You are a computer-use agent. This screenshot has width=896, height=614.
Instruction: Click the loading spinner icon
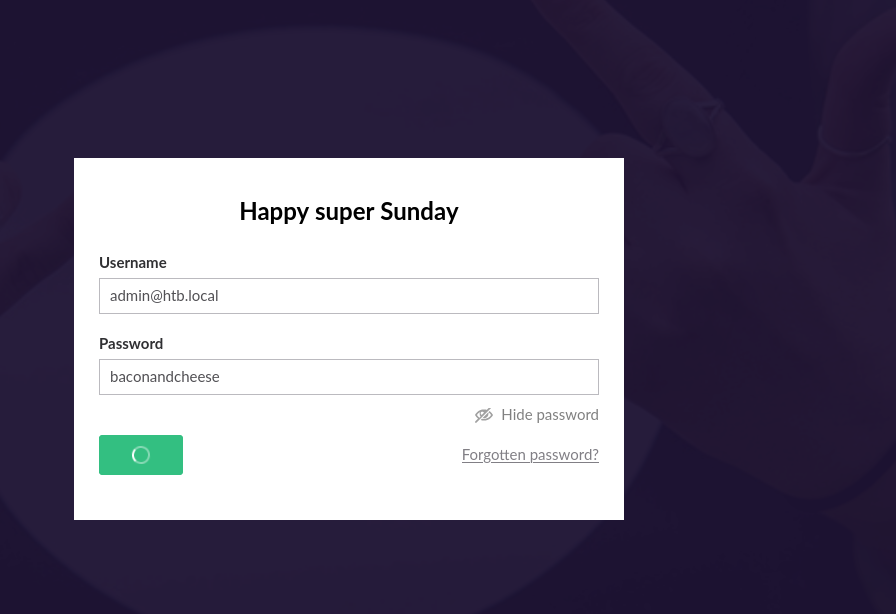coord(141,455)
